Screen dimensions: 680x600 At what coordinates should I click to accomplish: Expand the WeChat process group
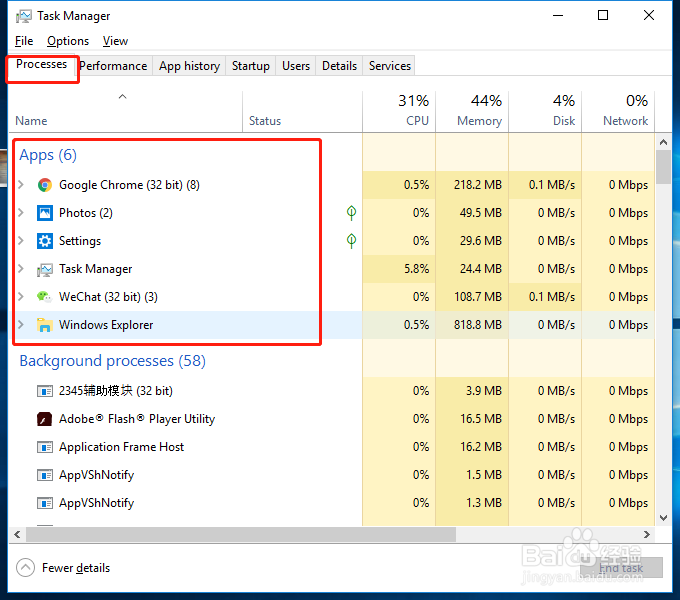tap(21, 297)
